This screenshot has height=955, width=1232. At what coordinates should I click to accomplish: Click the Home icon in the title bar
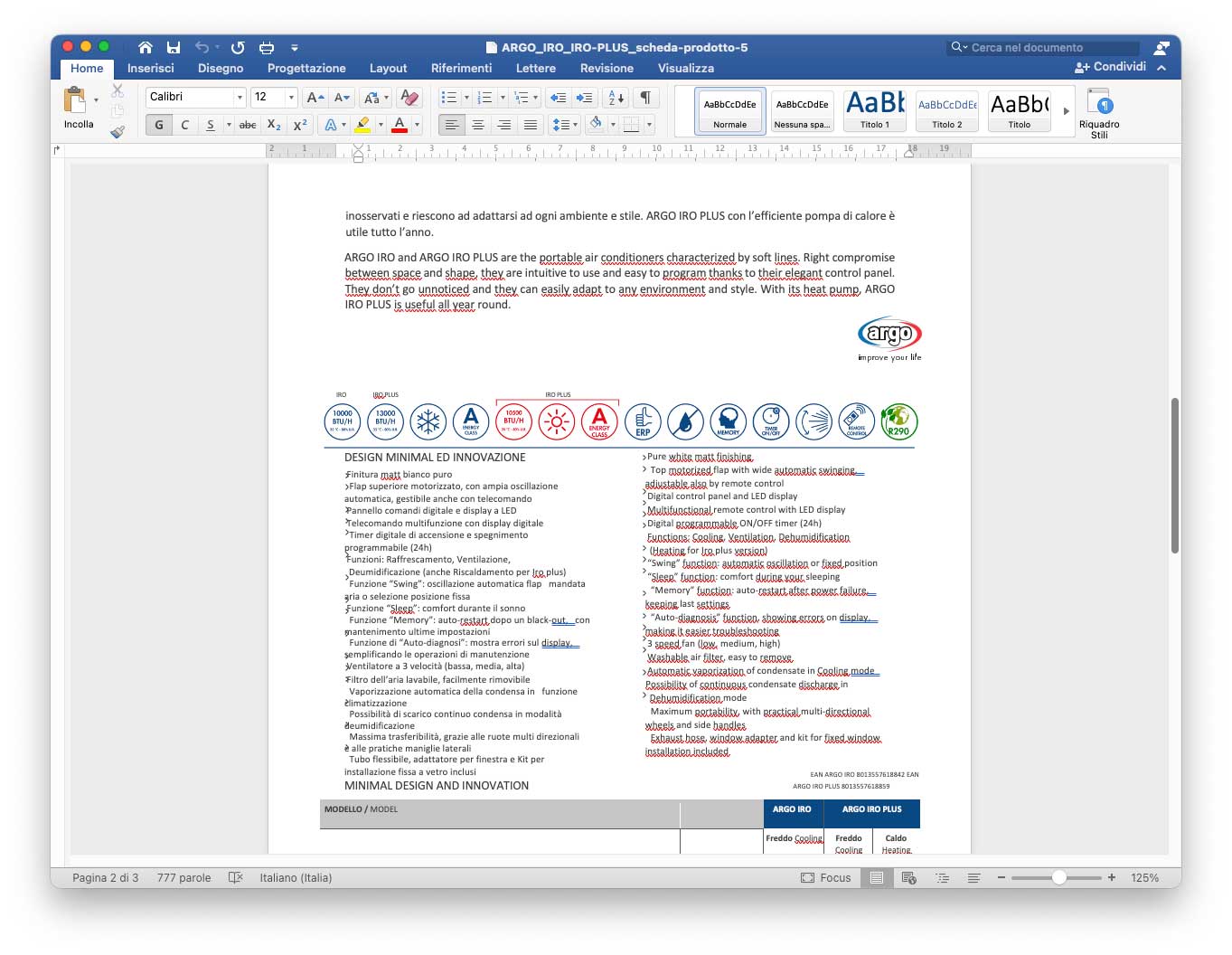[146, 47]
